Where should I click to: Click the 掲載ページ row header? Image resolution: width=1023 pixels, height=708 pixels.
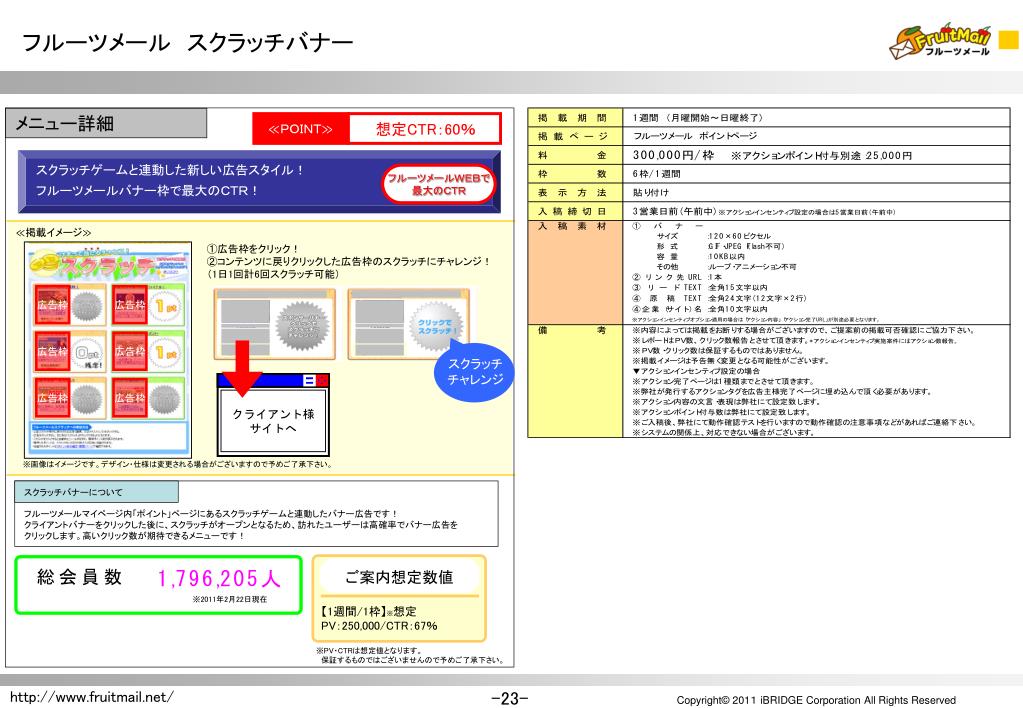pos(575,136)
